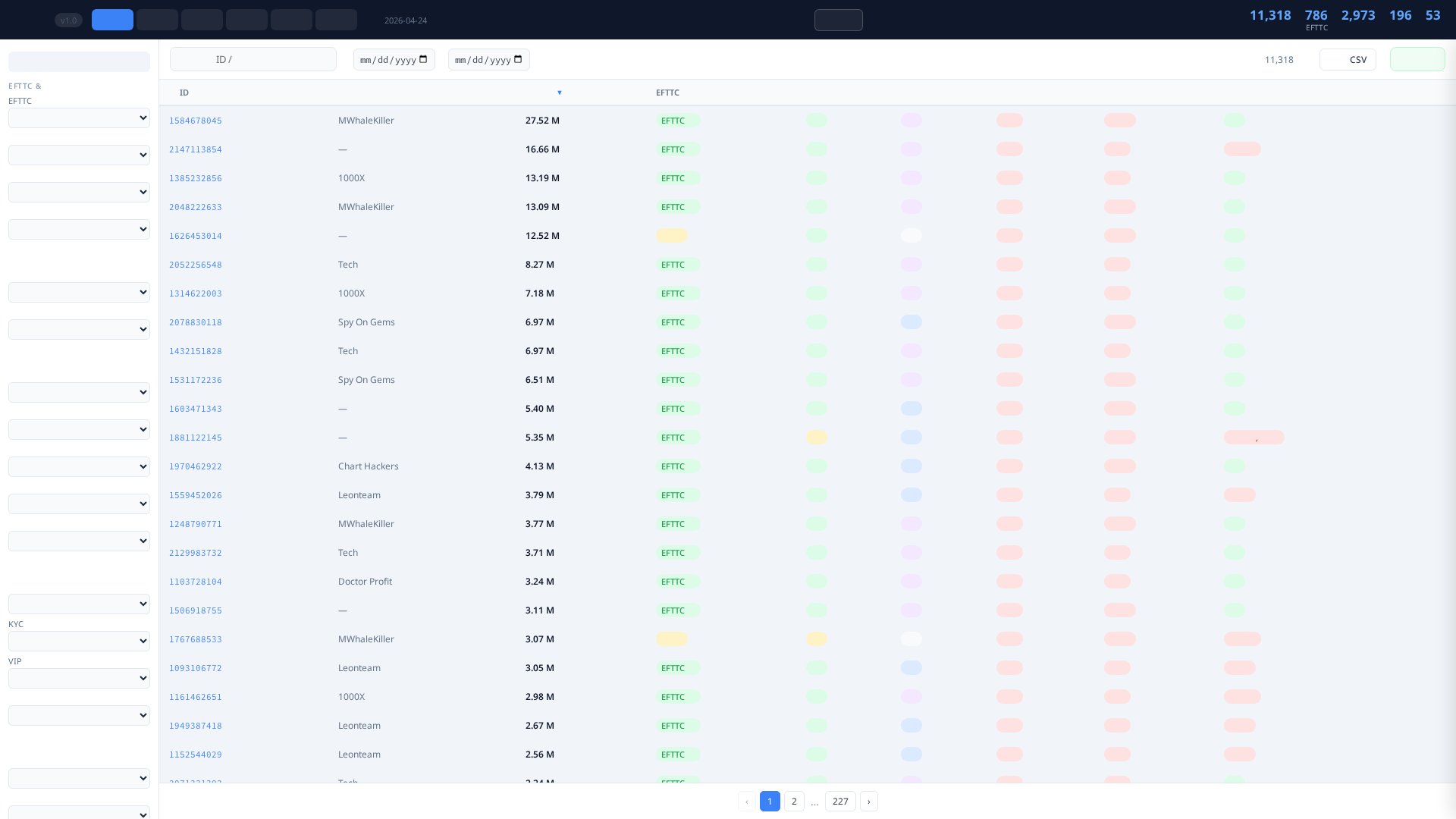This screenshot has height=819, width=1456.
Task: Open user ID 1767688533
Action: click(196, 639)
